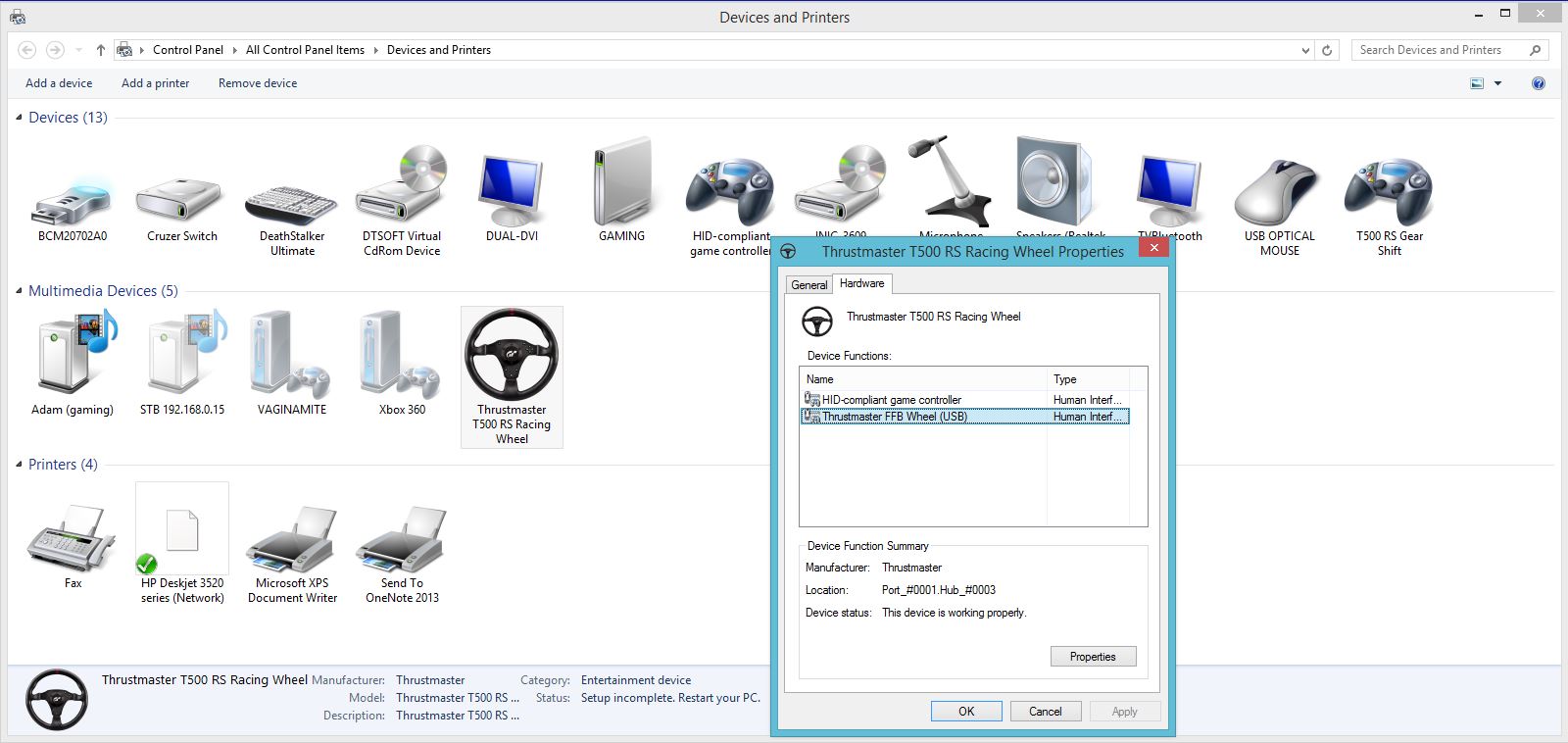
Task: Cancel the Thrustmaster Properties dialog
Action: coord(1046,712)
